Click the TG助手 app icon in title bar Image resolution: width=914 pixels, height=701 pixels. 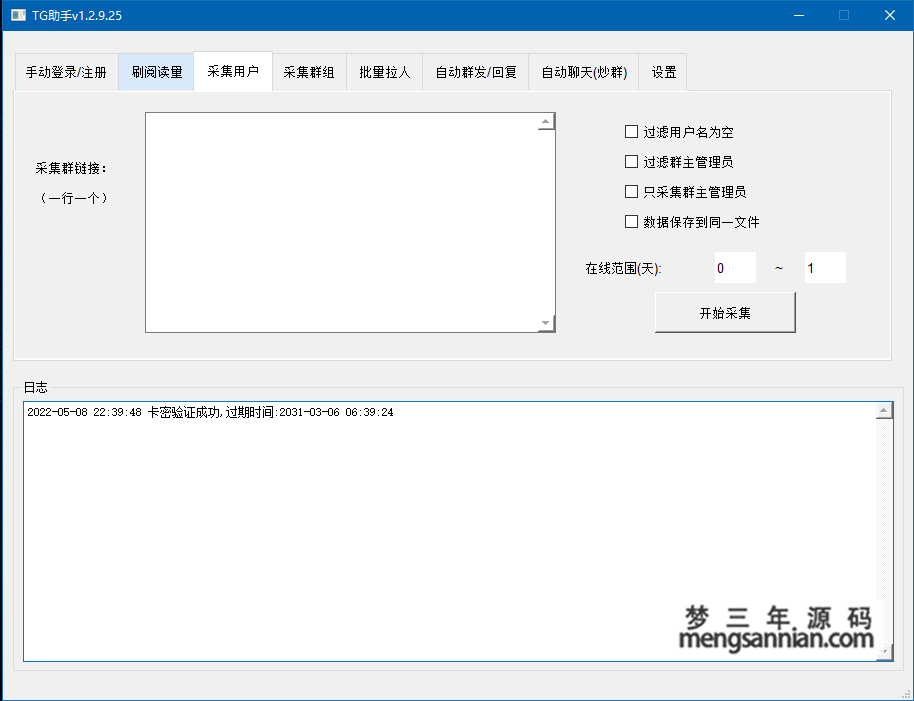[x=18, y=15]
